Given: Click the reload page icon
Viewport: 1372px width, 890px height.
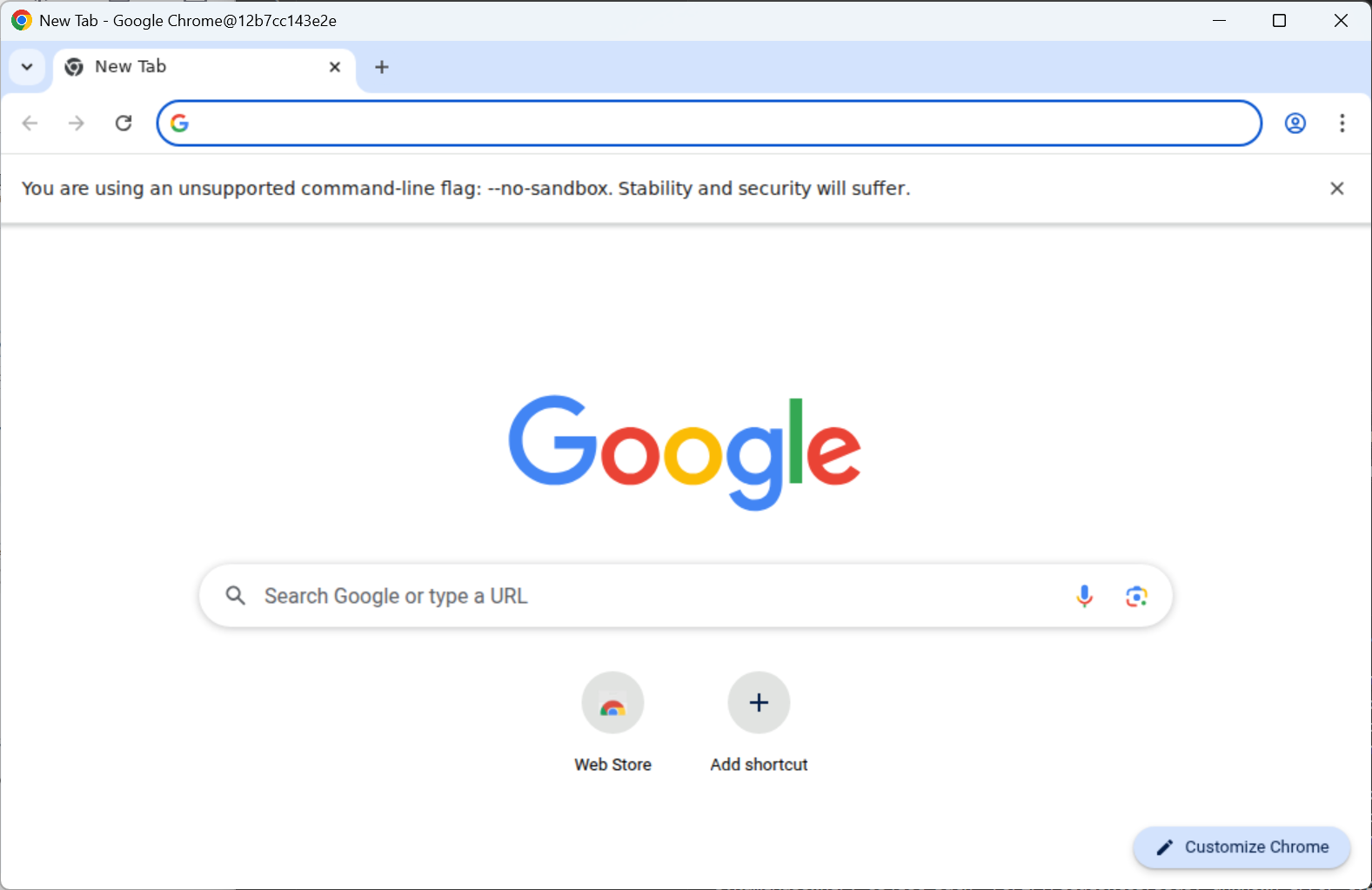Looking at the screenshot, I should 124,123.
